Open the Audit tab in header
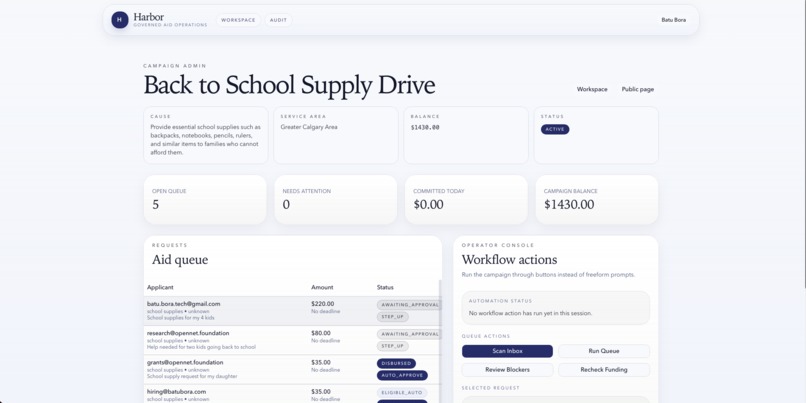The width and height of the screenshot is (806, 403). (x=278, y=20)
